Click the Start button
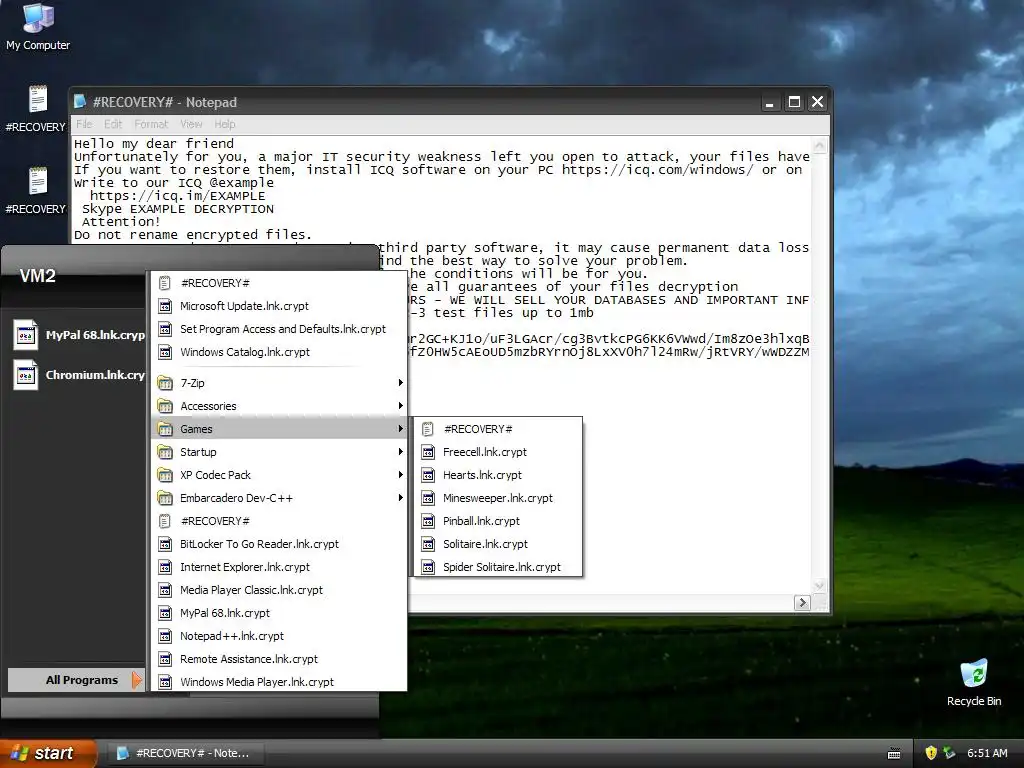The height and width of the screenshot is (768, 1024). [x=47, y=753]
